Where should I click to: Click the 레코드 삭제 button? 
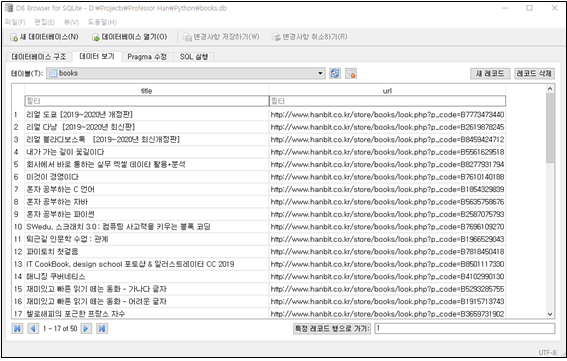(x=534, y=73)
